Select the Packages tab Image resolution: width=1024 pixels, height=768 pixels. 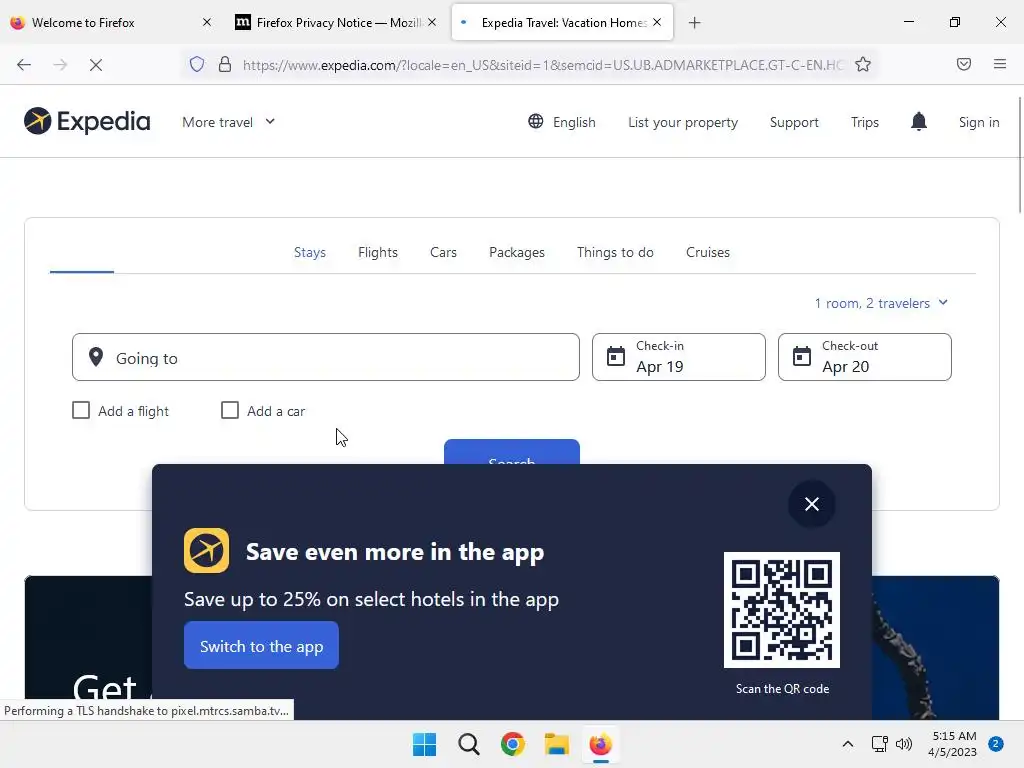click(517, 252)
